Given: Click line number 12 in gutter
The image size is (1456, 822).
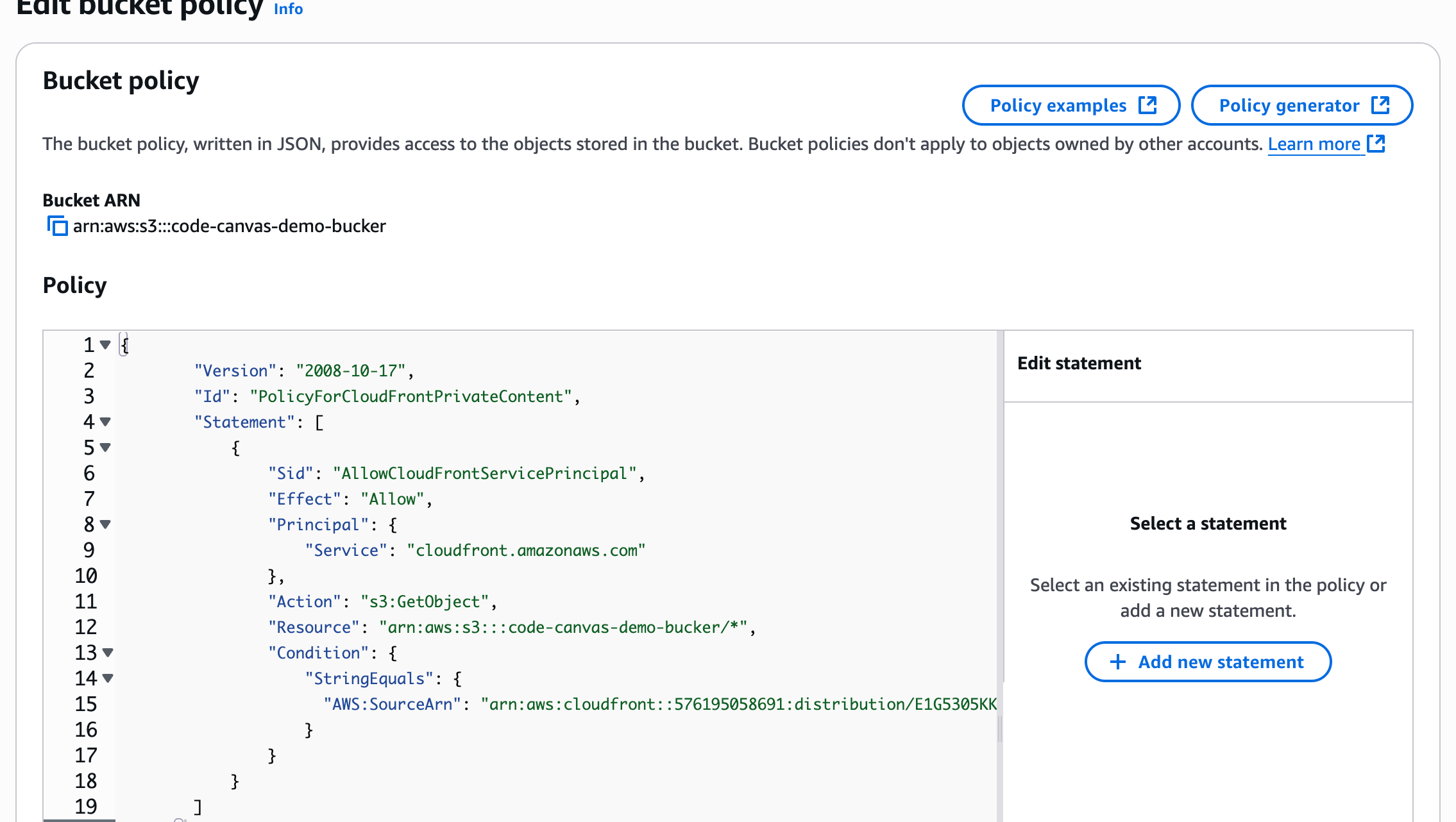Looking at the screenshot, I should pyautogui.click(x=86, y=627).
